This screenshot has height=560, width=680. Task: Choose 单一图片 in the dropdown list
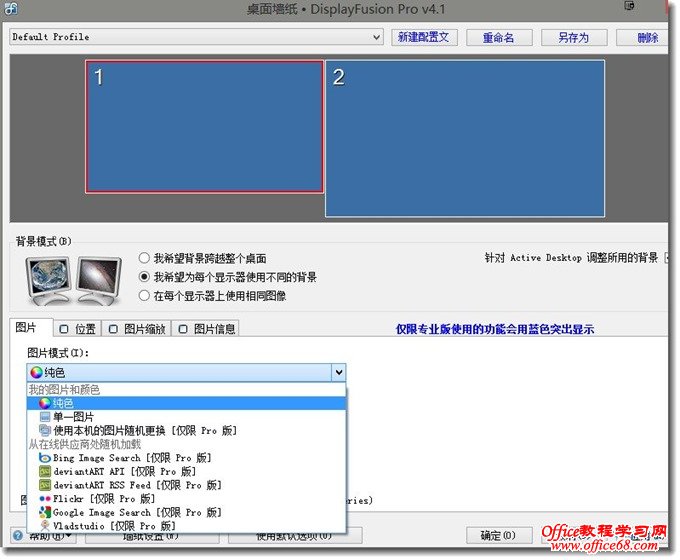[x=186, y=417]
